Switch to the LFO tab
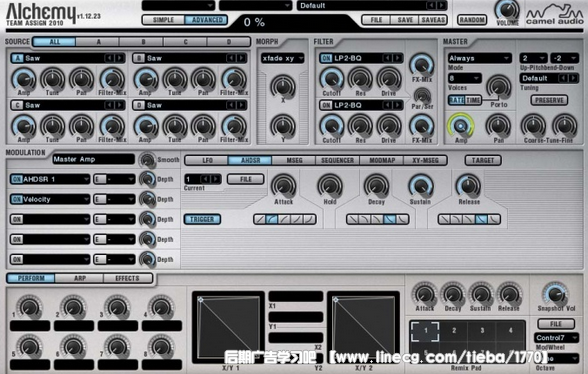The height and width of the screenshot is (374, 588). click(207, 160)
